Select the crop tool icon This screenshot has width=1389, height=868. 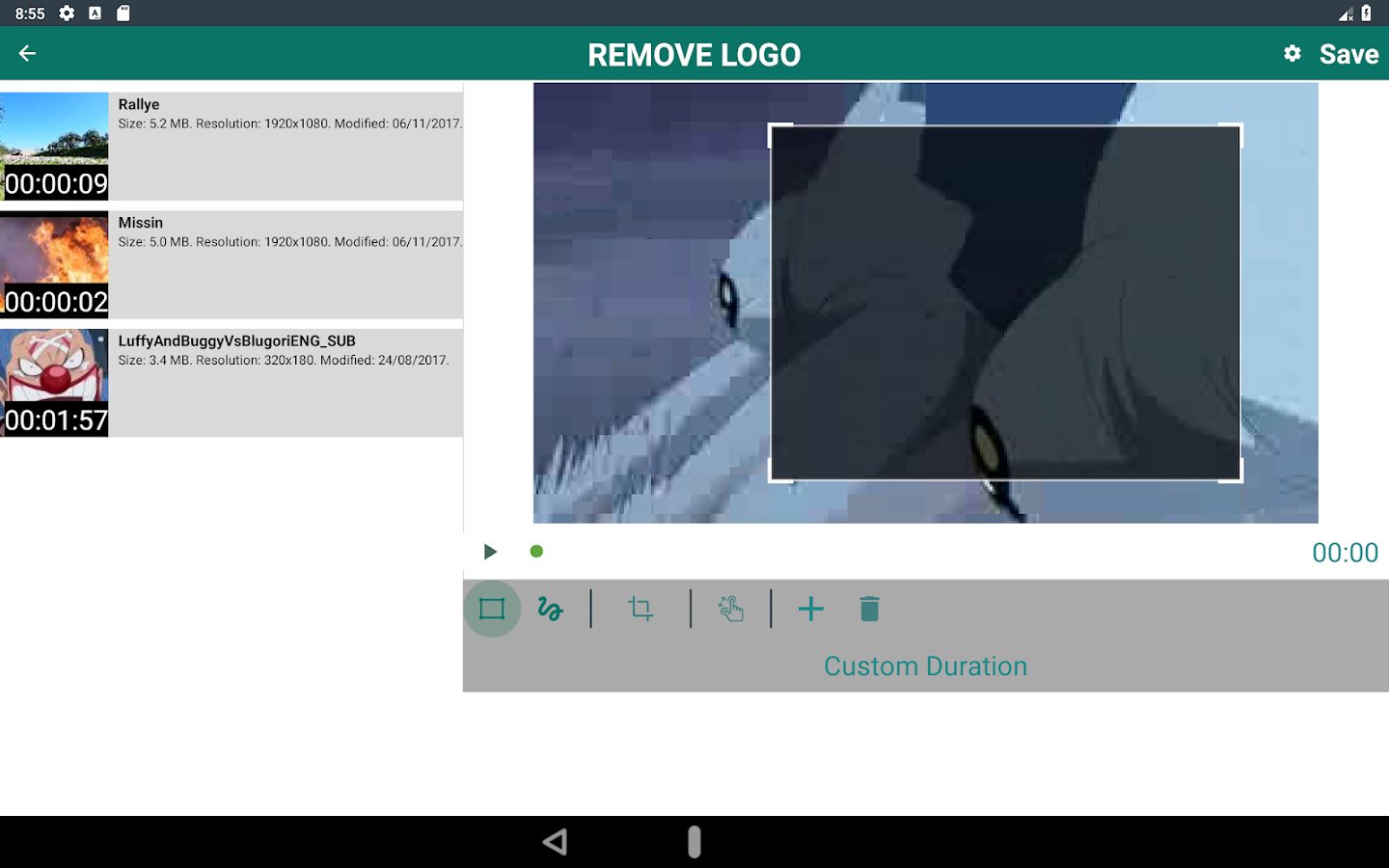(x=640, y=609)
